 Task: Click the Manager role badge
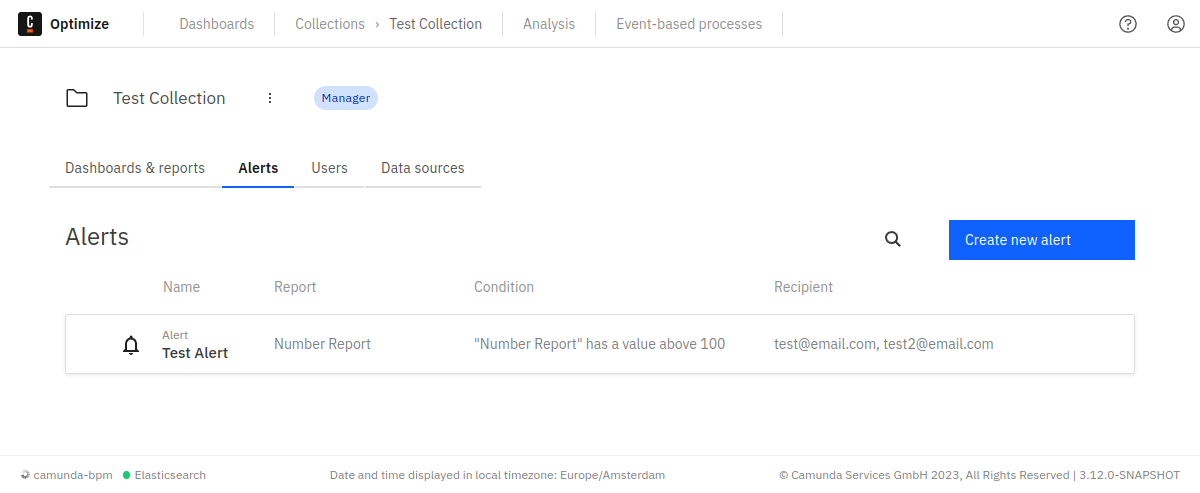tap(345, 98)
